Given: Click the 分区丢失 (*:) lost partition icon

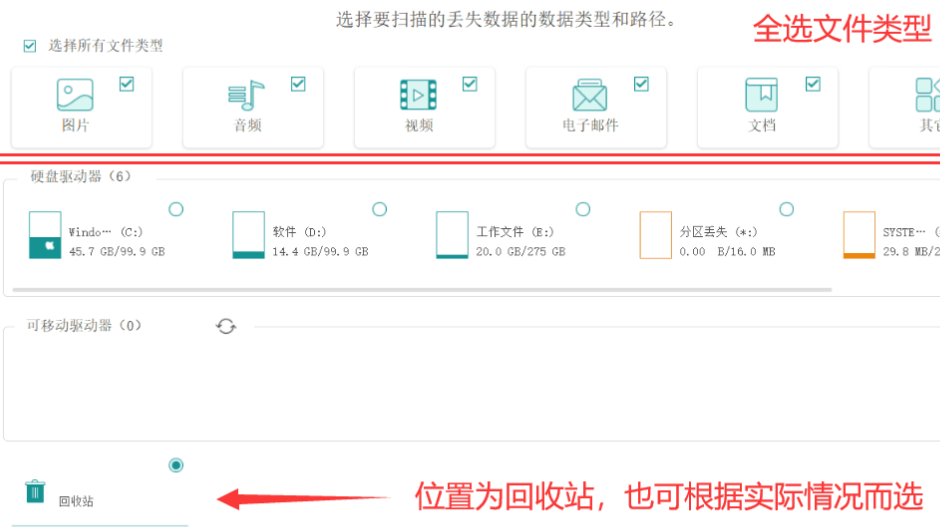Looking at the screenshot, I should (x=655, y=235).
